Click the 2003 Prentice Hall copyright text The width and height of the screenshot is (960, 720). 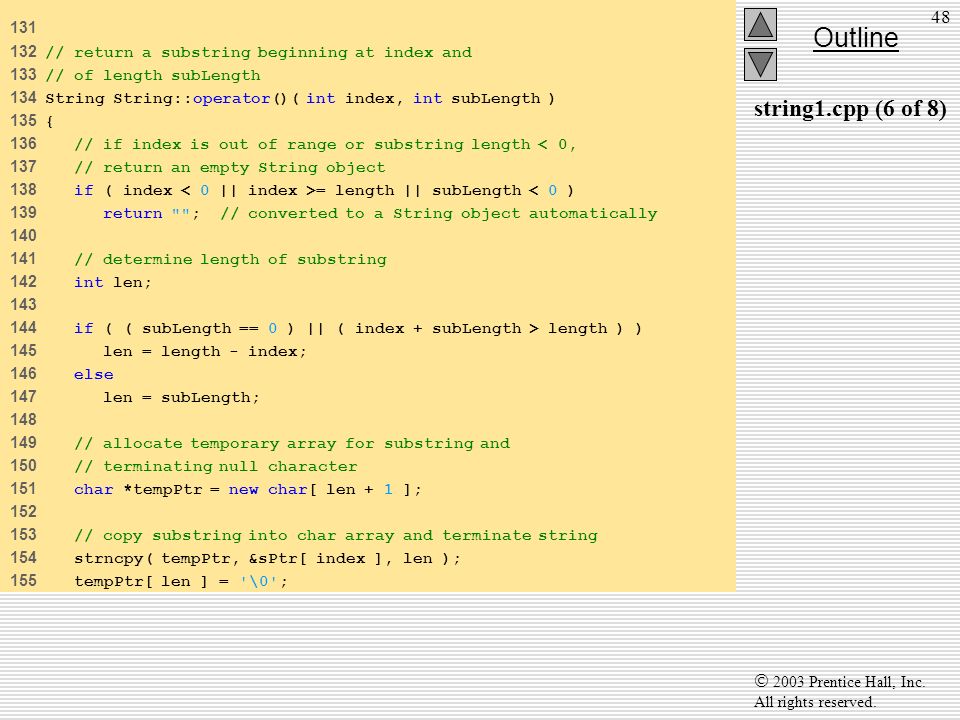(x=839, y=681)
